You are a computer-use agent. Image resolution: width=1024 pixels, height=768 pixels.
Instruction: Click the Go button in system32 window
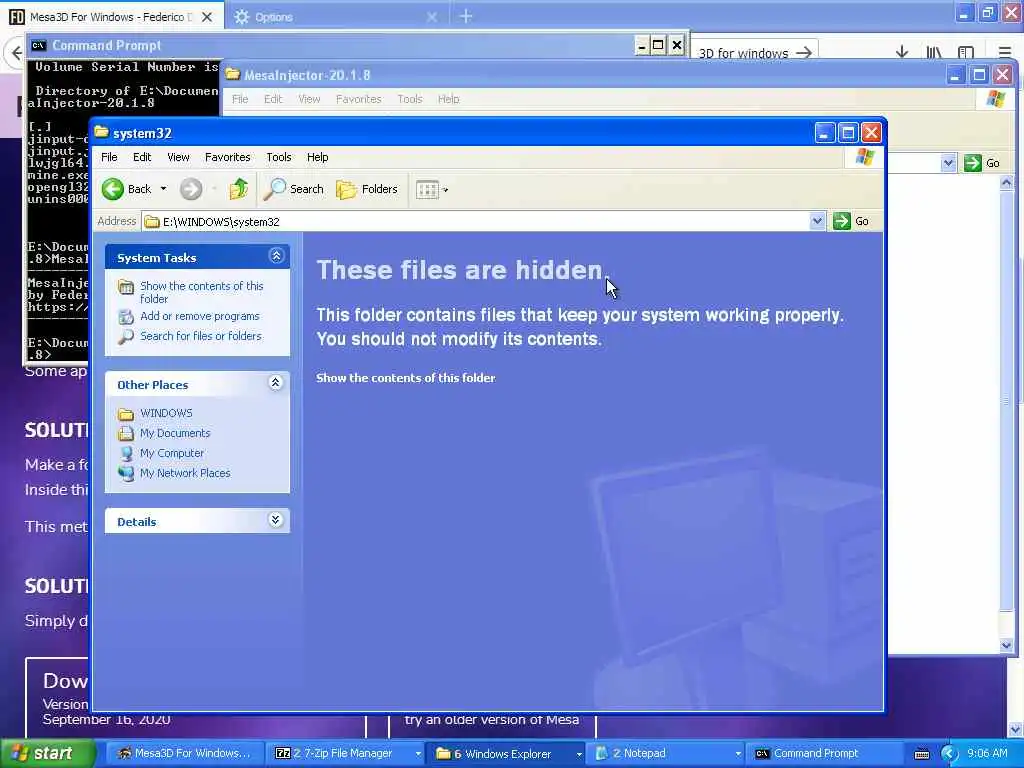(x=851, y=221)
